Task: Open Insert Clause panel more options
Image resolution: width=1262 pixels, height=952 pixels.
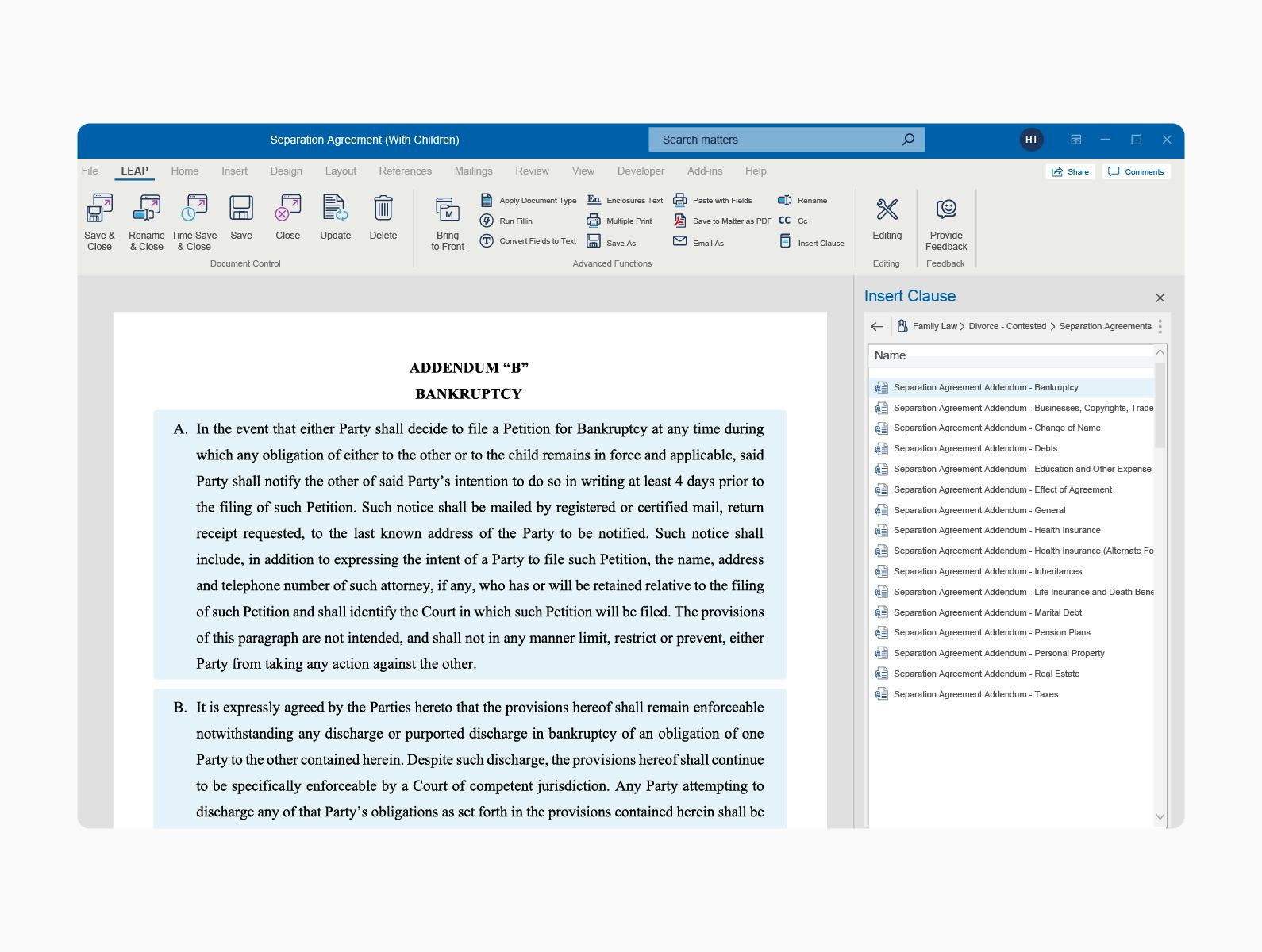Action: click(x=1160, y=326)
